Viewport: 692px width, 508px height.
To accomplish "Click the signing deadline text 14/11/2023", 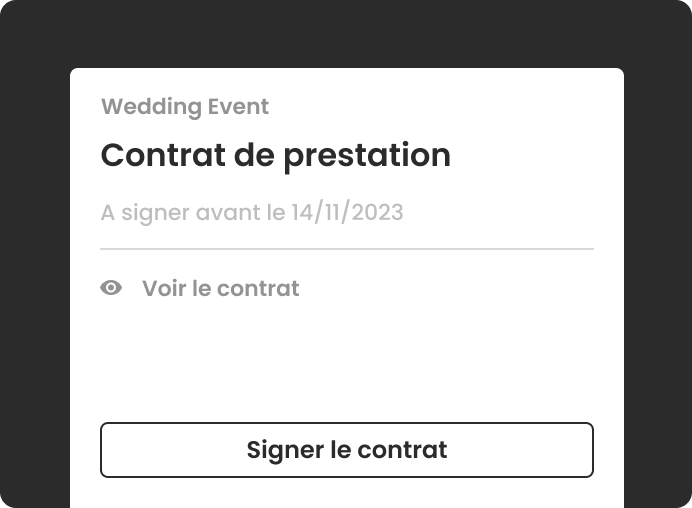I will (x=347, y=212).
